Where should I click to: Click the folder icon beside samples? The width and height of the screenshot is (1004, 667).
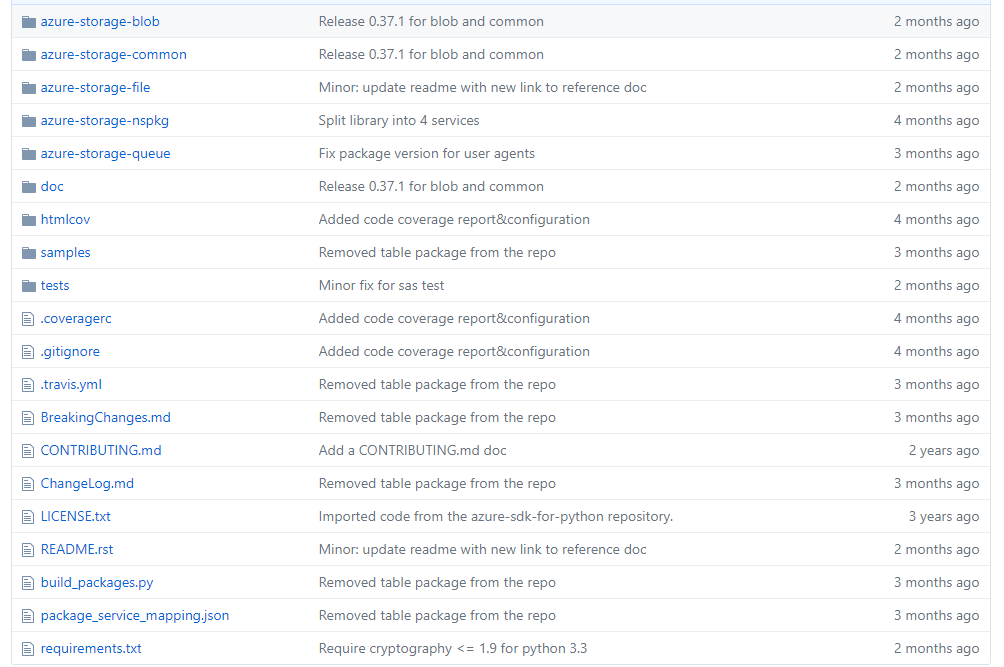(x=28, y=252)
